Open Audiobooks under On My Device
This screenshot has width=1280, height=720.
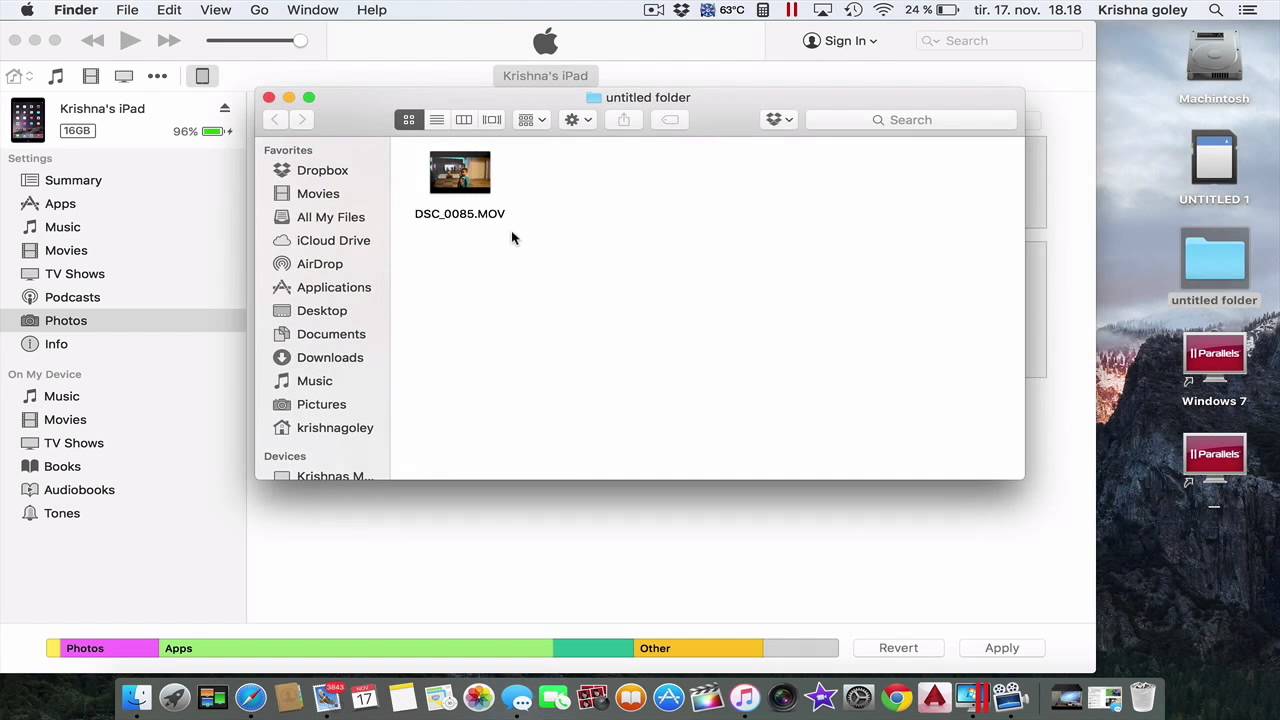79,490
